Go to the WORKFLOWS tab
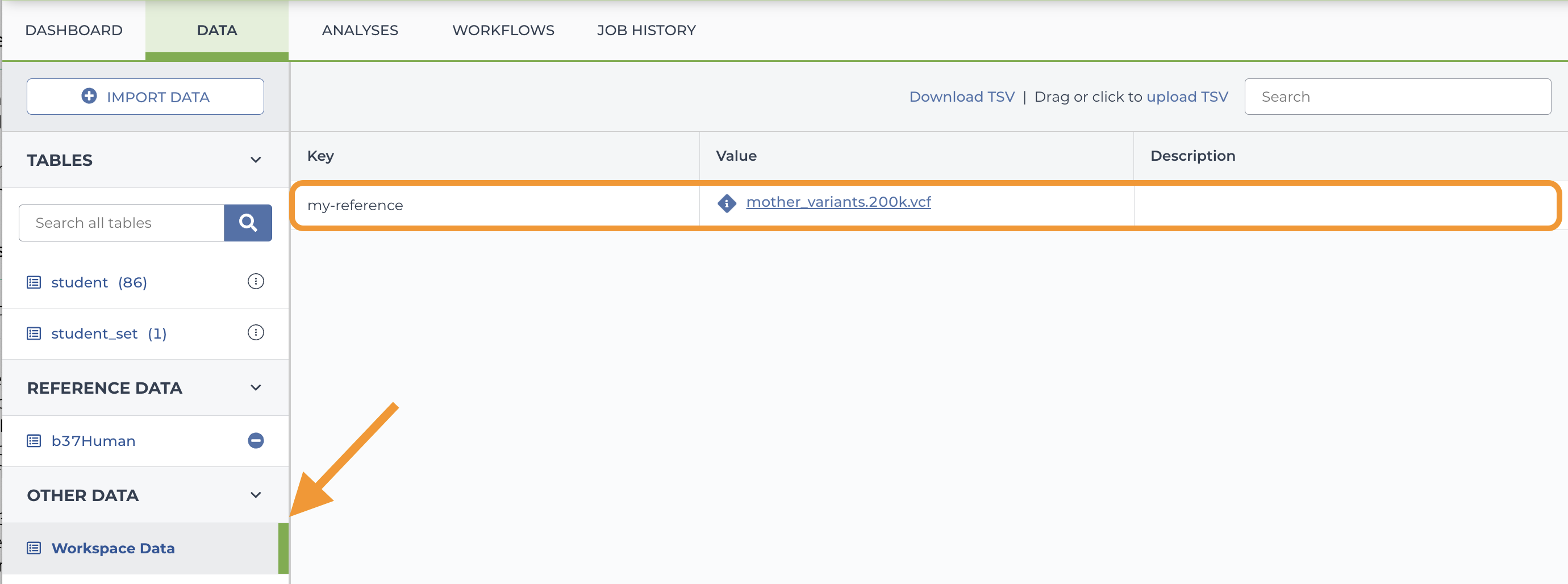Screen dimensions: 1568x584 point(503,31)
